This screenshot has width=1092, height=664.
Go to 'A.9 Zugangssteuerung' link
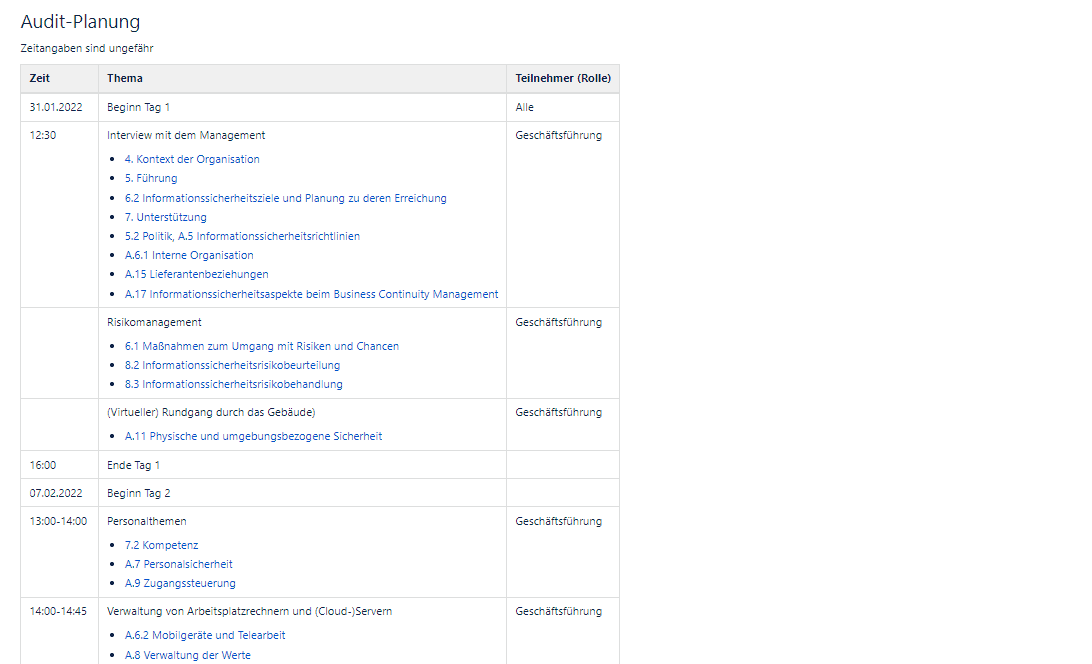tap(180, 583)
